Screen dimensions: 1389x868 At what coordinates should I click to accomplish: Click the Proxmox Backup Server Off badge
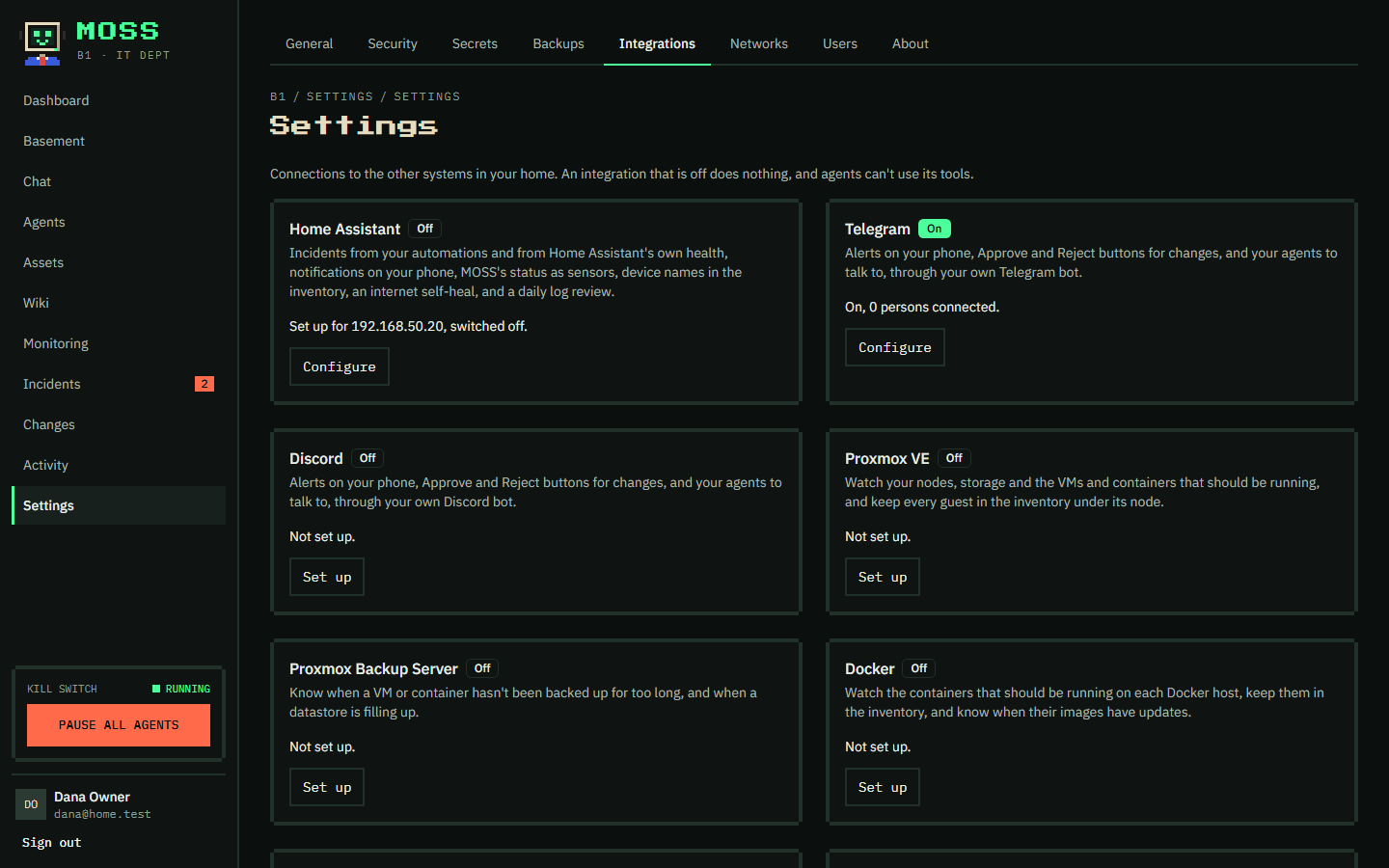pyautogui.click(x=482, y=668)
